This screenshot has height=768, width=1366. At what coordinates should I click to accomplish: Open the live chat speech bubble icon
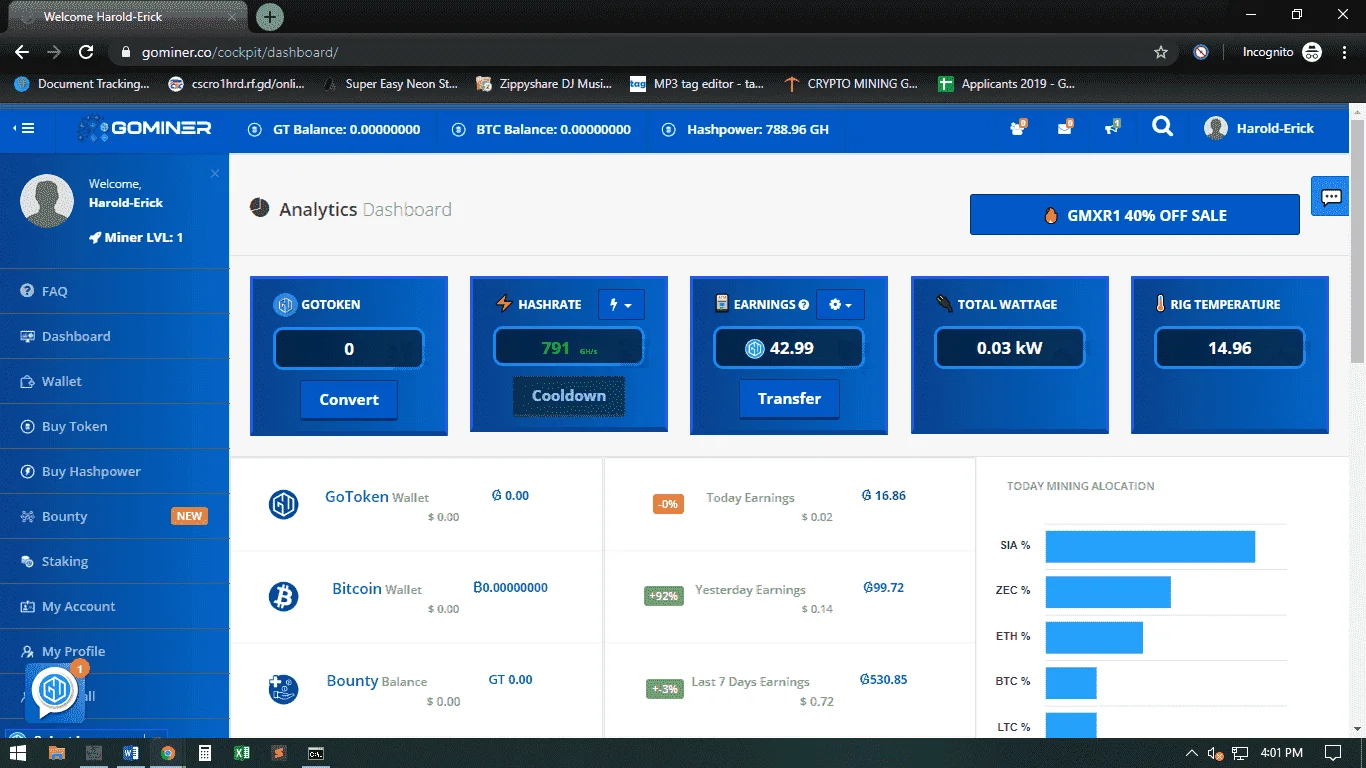(1331, 197)
